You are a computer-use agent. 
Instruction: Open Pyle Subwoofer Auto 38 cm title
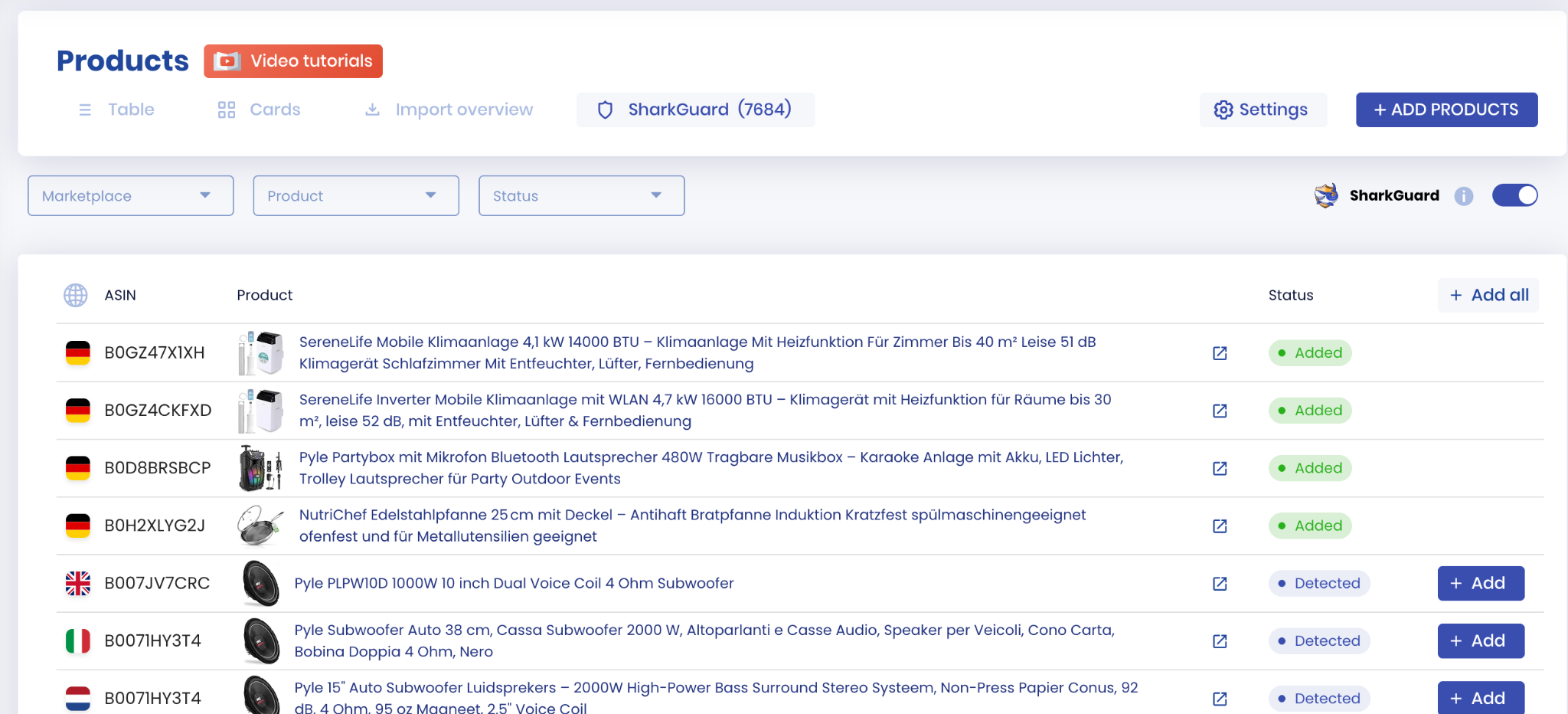tap(704, 641)
